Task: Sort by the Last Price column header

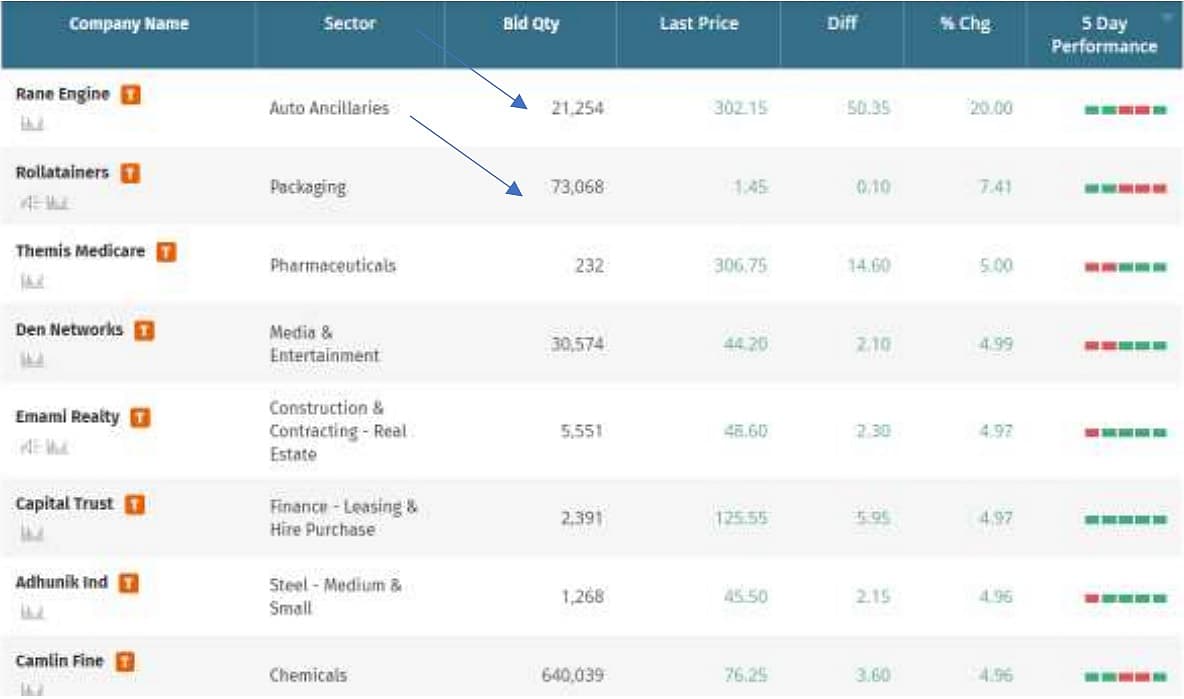Action: (697, 24)
